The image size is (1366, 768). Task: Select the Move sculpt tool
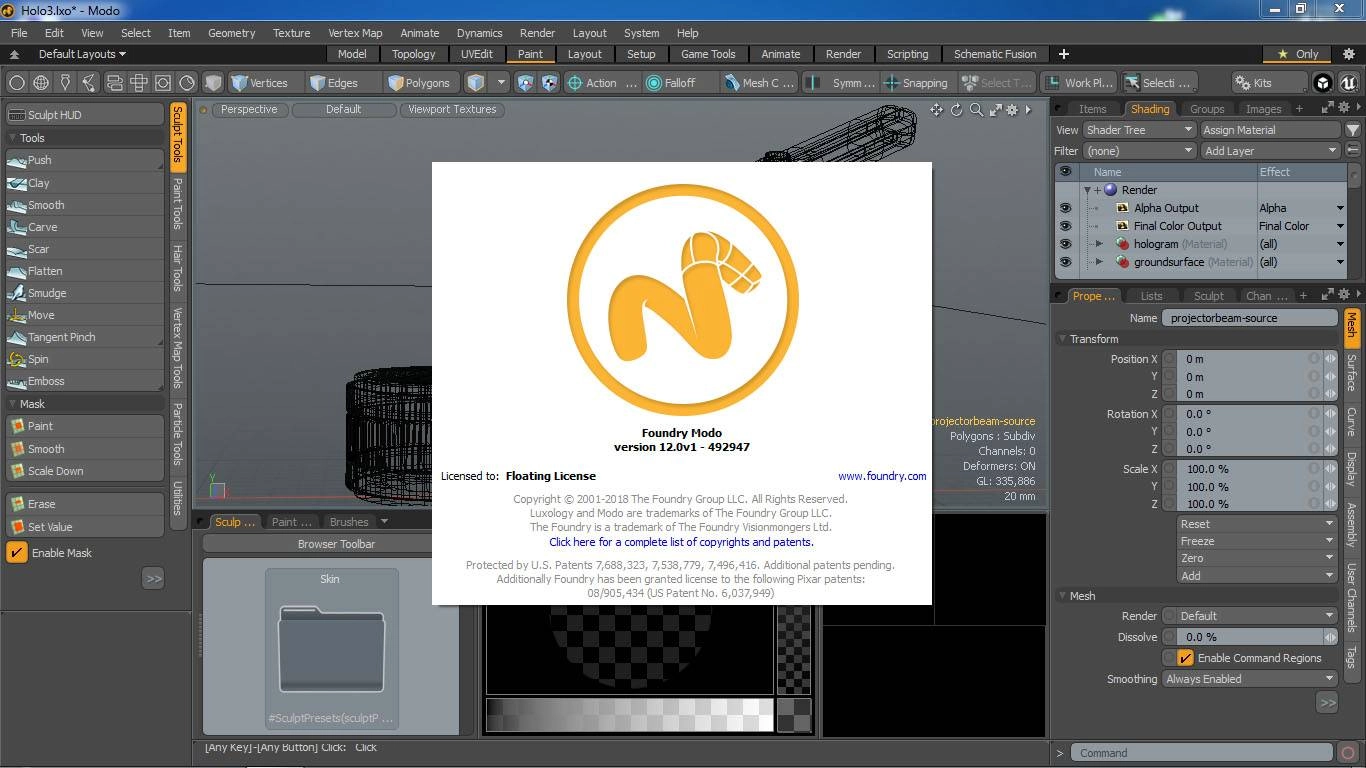point(84,315)
